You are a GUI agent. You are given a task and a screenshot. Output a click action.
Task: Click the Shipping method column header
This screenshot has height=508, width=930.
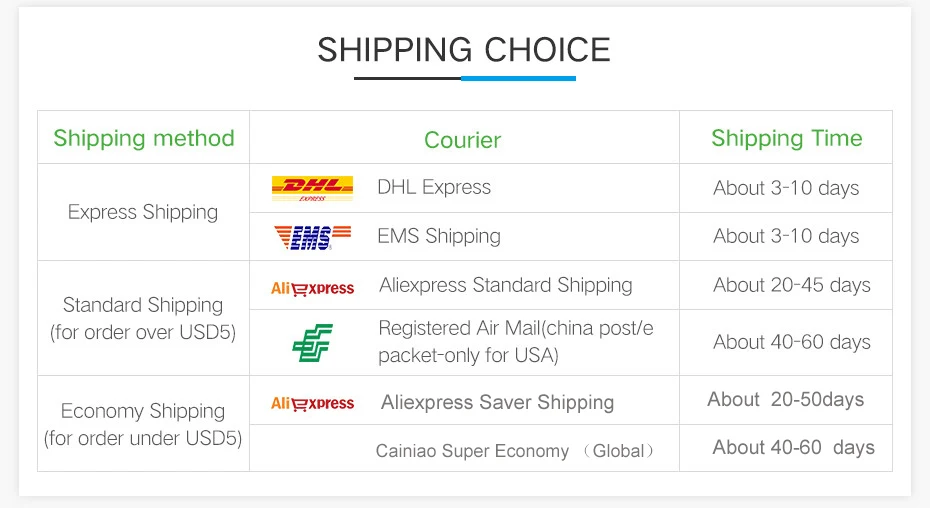pyautogui.click(x=144, y=138)
